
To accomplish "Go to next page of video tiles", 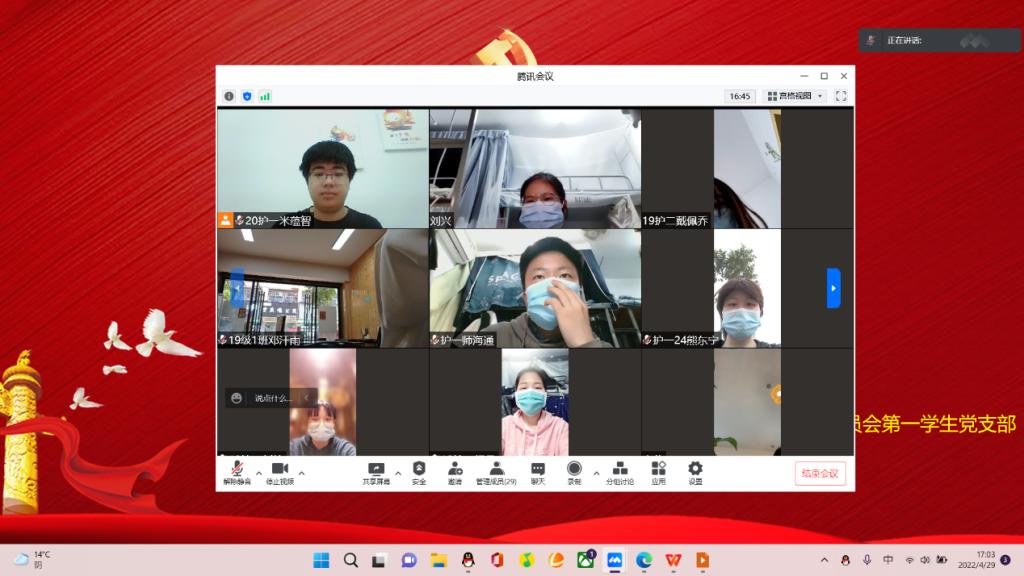I will (833, 288).
